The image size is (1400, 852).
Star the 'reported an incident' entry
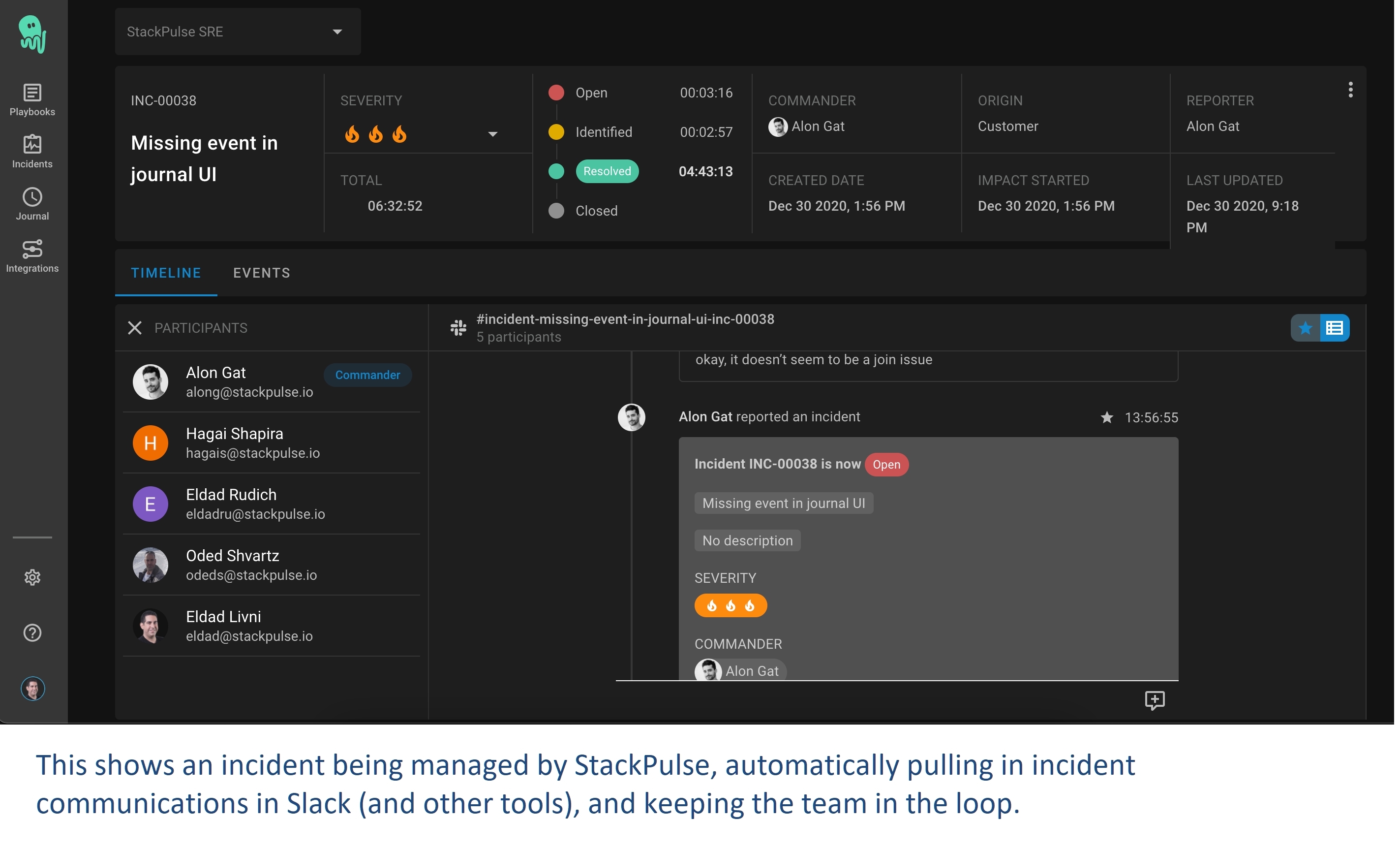coord(1107,418)
